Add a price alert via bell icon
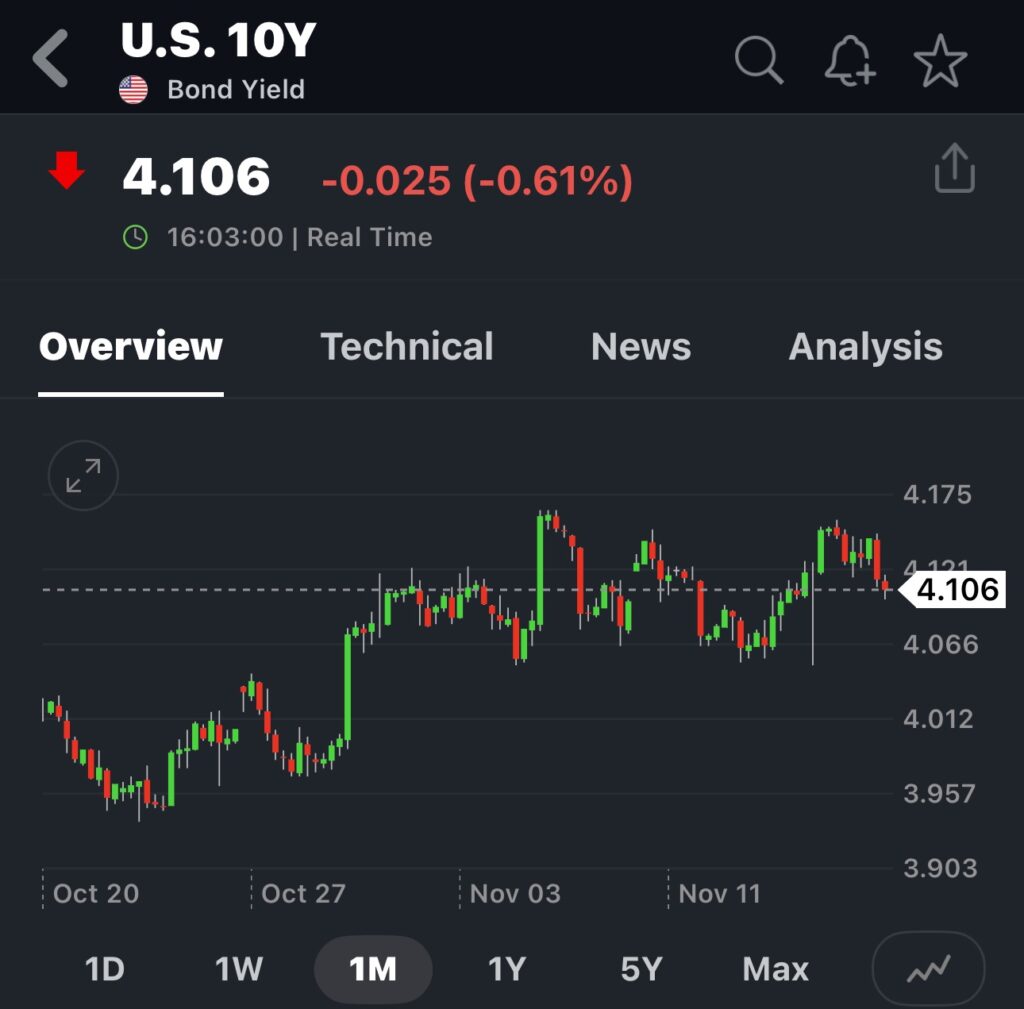This screenshot has height=1009, width=1024. pyautogui.click(x=849, y=61)
